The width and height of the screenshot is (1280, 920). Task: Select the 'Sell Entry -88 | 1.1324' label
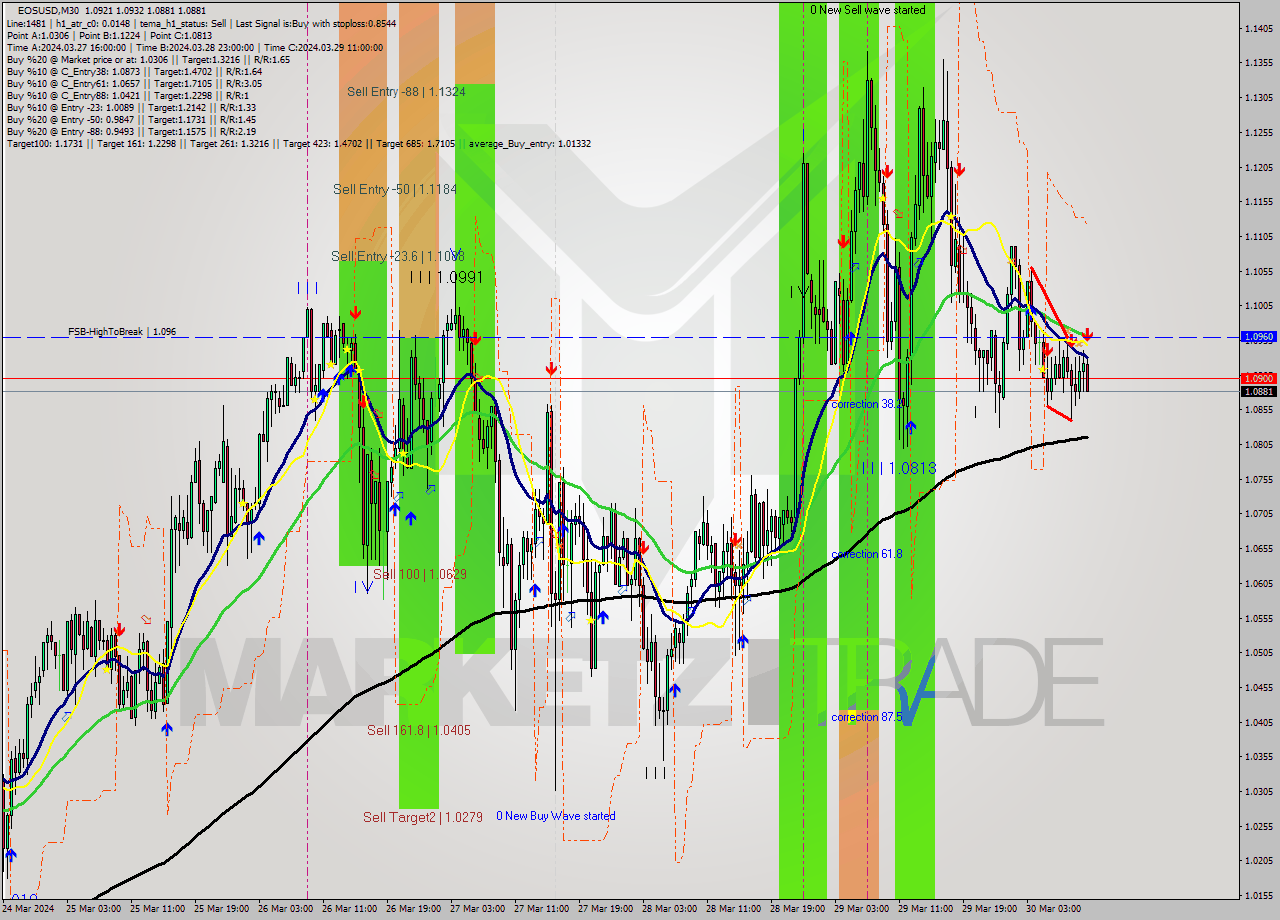tap(406, 91)
